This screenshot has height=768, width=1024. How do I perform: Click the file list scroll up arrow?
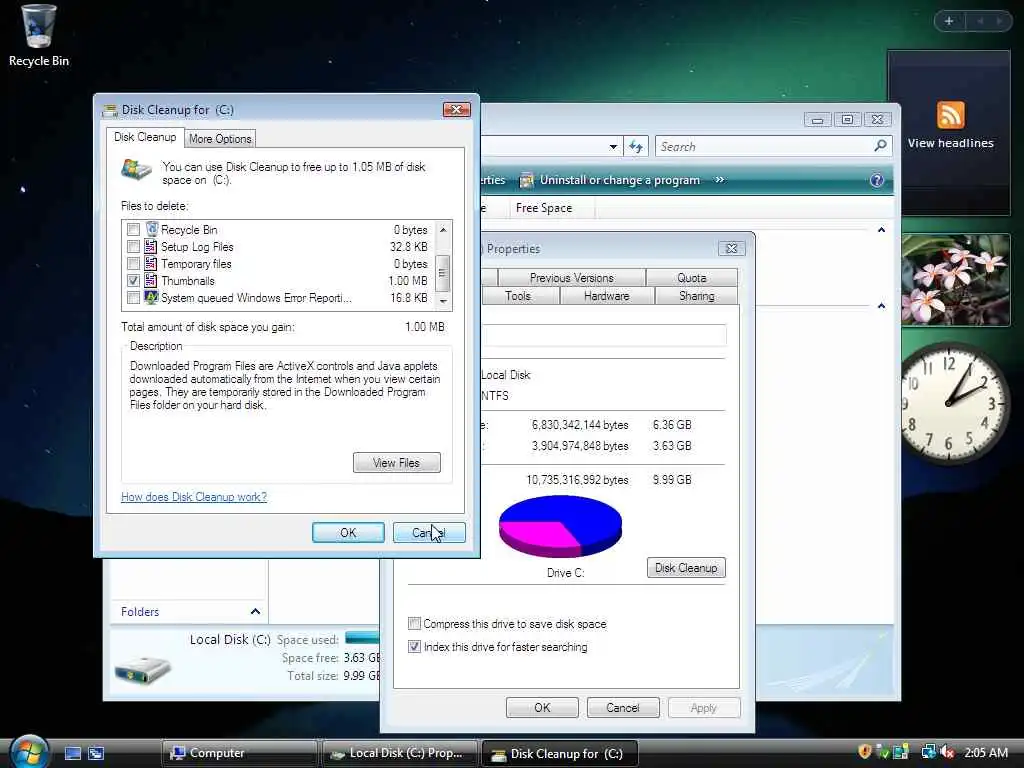pos(443,229)
